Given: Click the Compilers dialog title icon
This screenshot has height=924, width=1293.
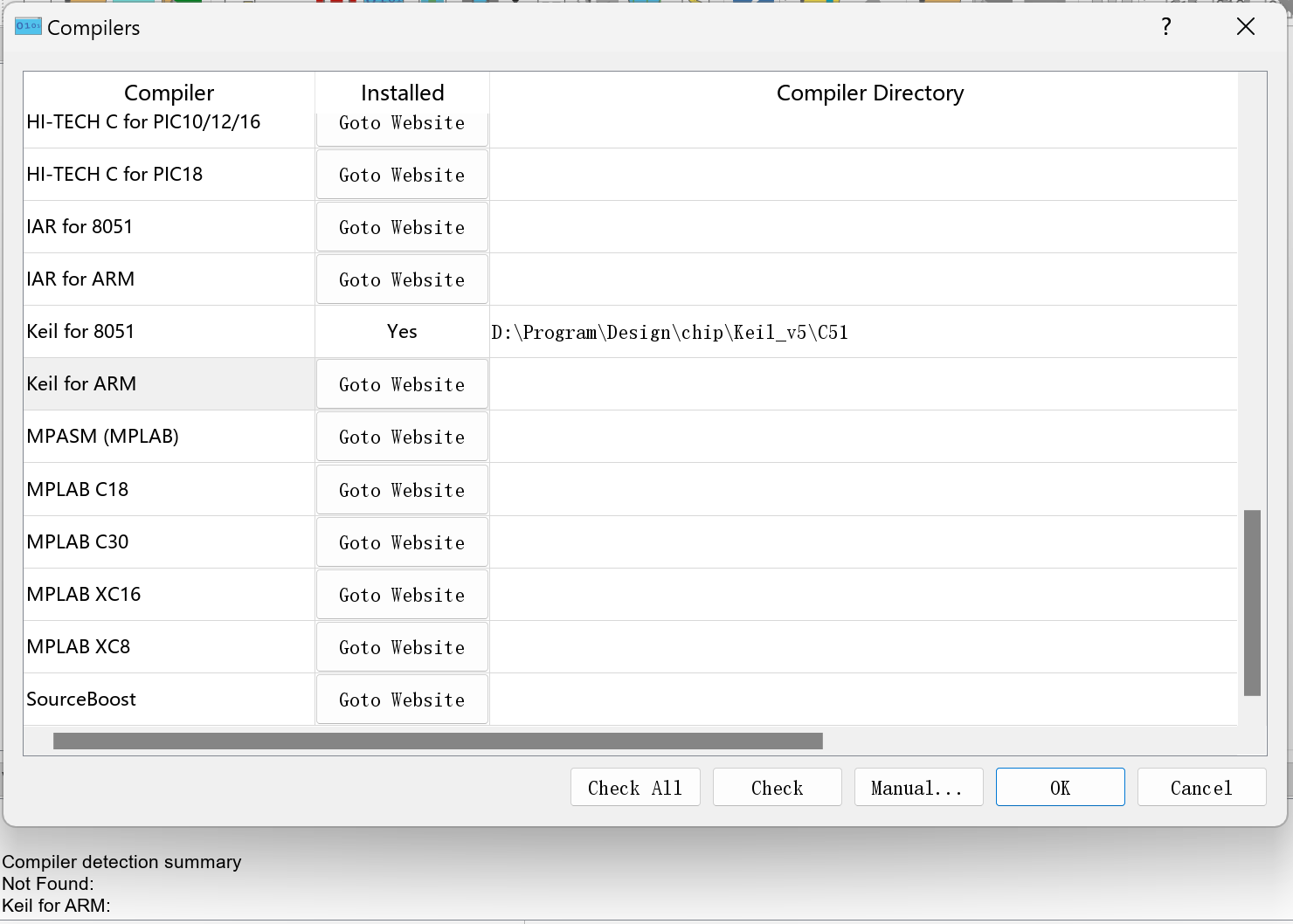Looking at the screenshot, I should pos(28,26).
